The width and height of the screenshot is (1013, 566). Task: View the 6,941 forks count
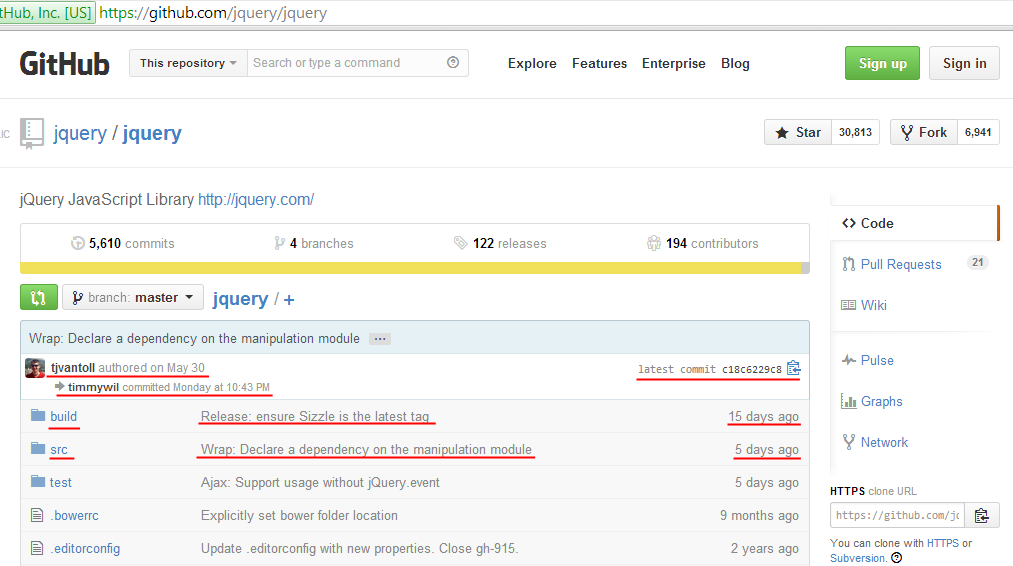point(978,132)
